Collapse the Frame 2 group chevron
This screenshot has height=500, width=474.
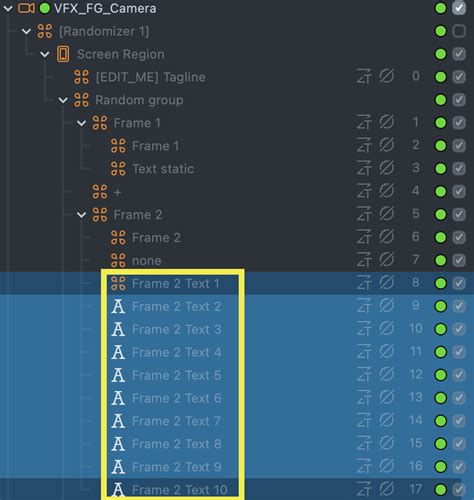[81, 215]
